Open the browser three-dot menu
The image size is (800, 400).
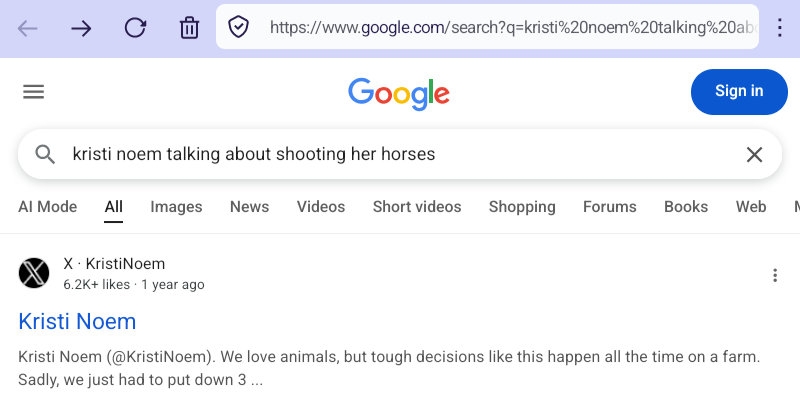click(x=780, y=28)
